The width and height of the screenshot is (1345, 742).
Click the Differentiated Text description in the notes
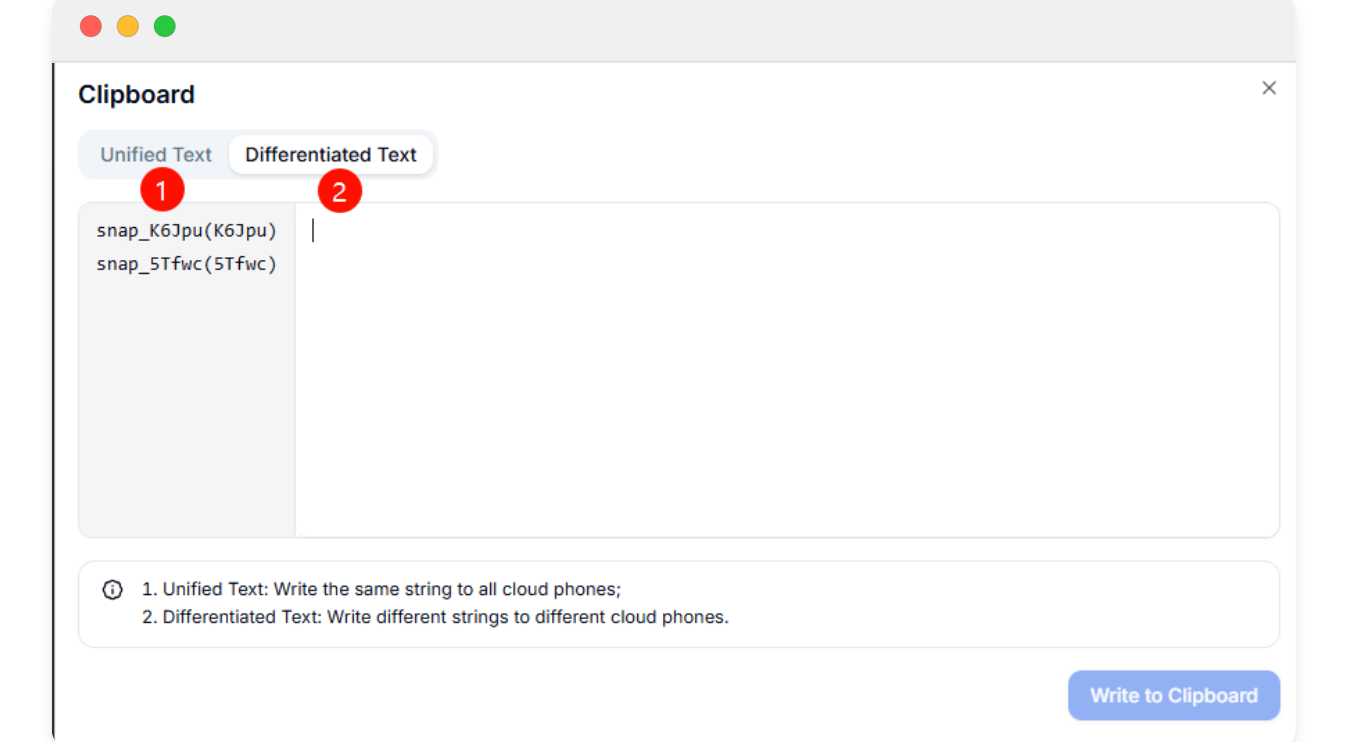click(435, 617)
